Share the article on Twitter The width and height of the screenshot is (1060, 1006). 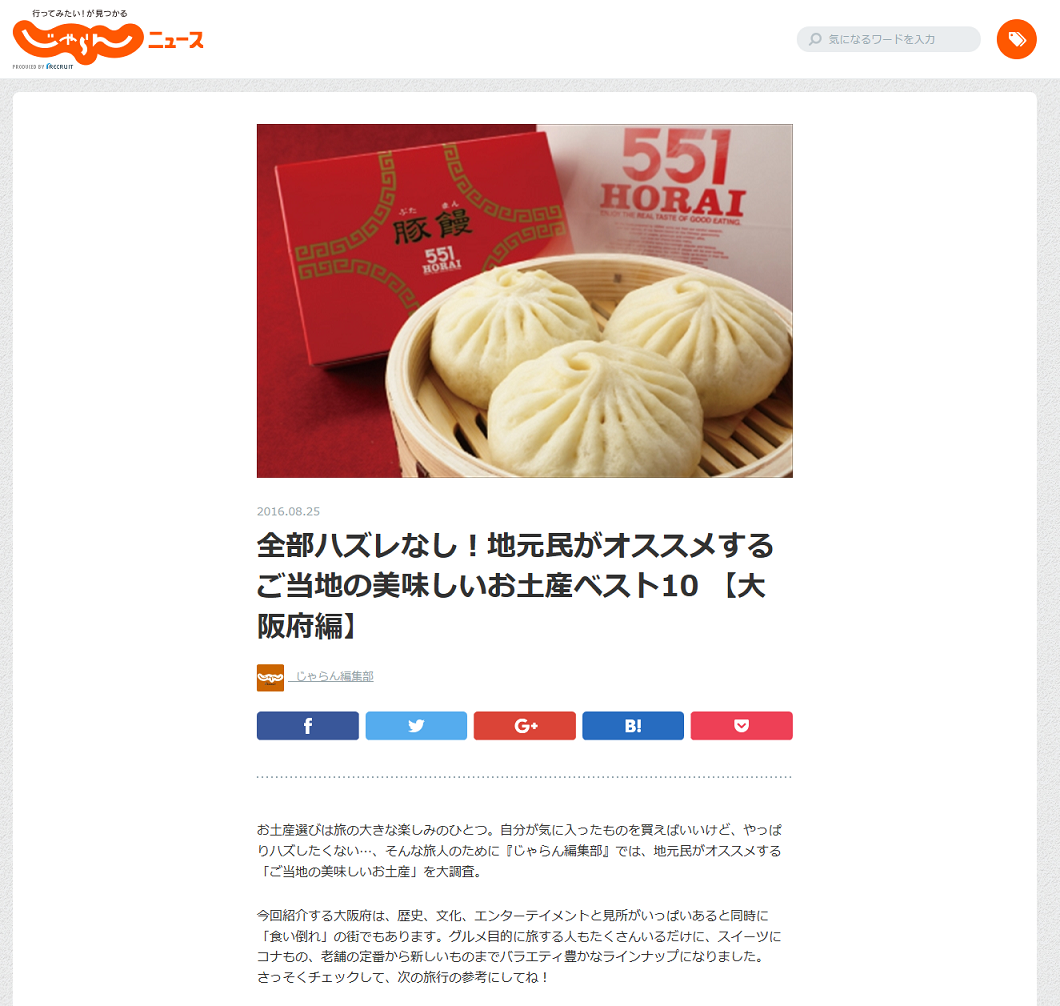coord(416,725)
